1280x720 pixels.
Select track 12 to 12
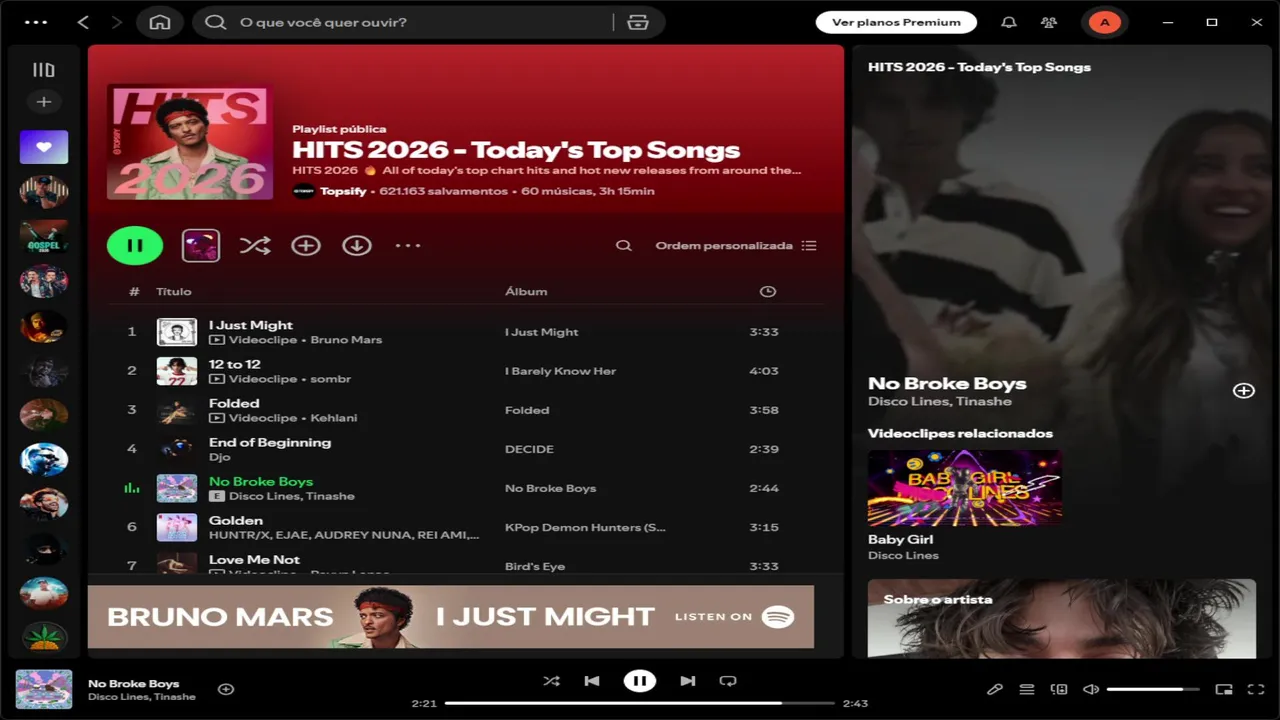[235, 364]
